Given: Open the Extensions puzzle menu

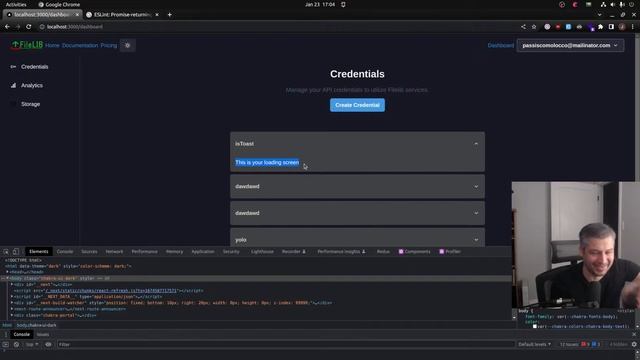Looking at the screenshot, I should [600, 27].
